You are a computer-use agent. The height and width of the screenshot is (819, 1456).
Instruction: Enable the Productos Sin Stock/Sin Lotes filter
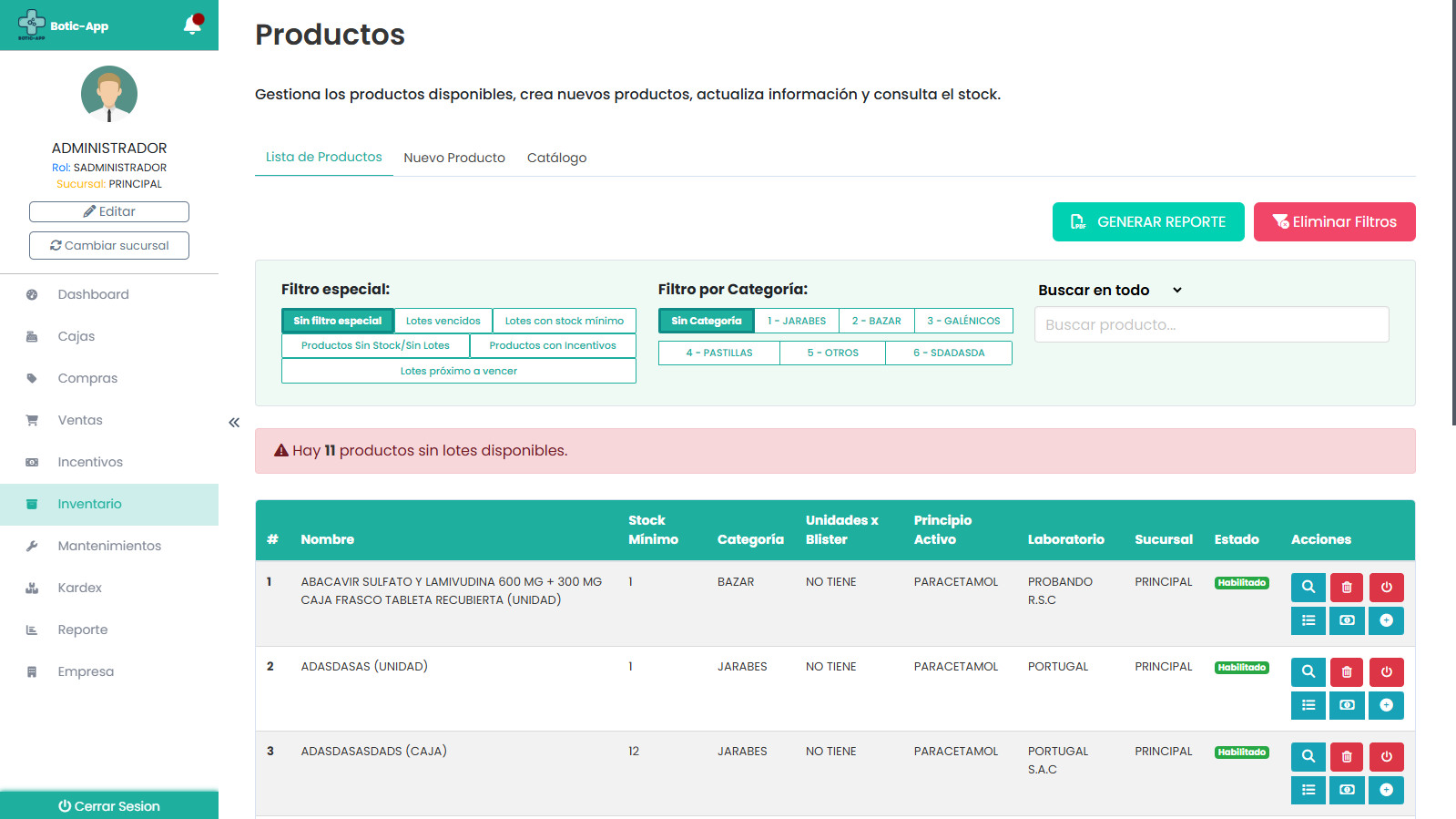point(375,346)
